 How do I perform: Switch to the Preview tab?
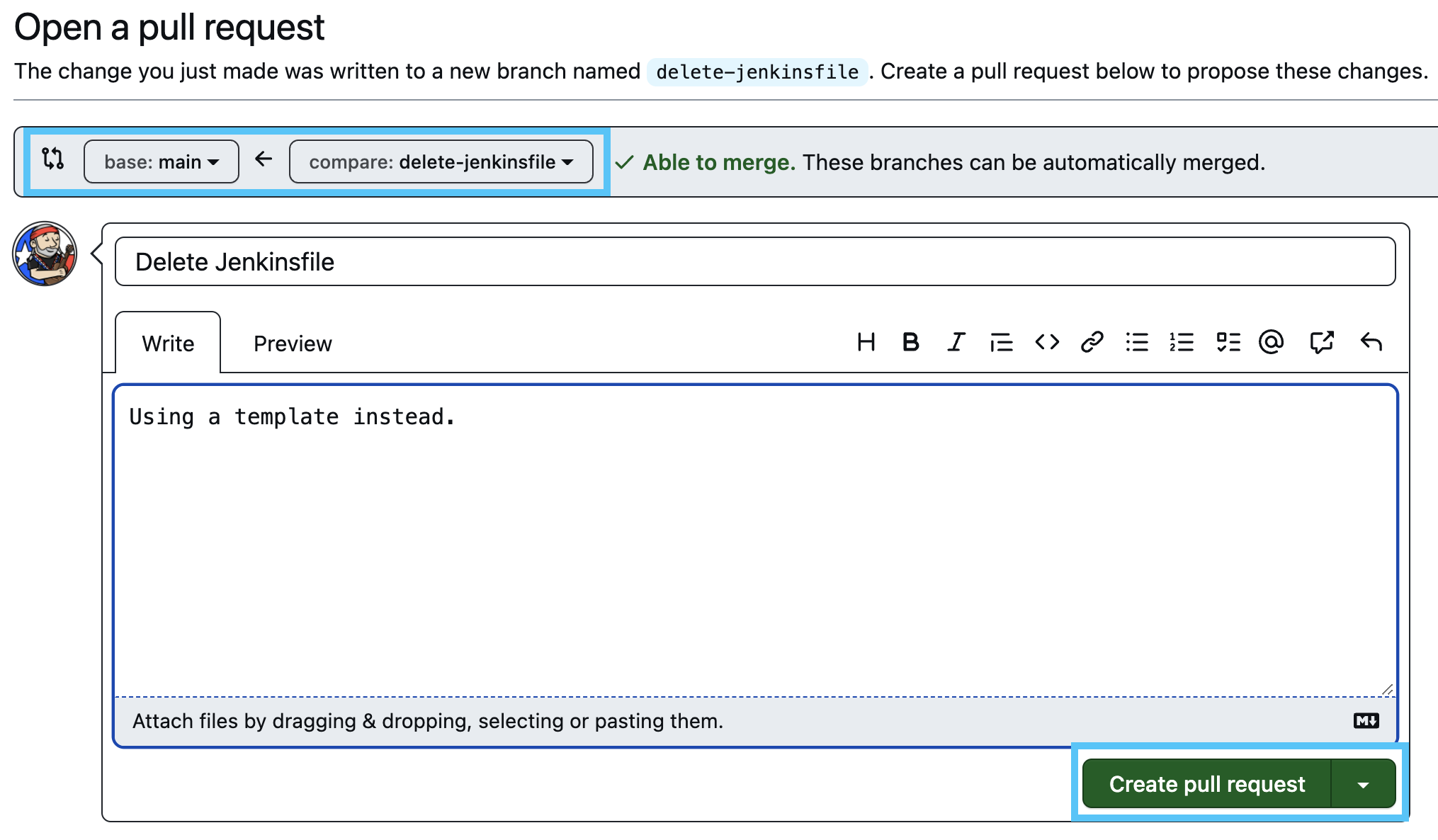(293, 344)
